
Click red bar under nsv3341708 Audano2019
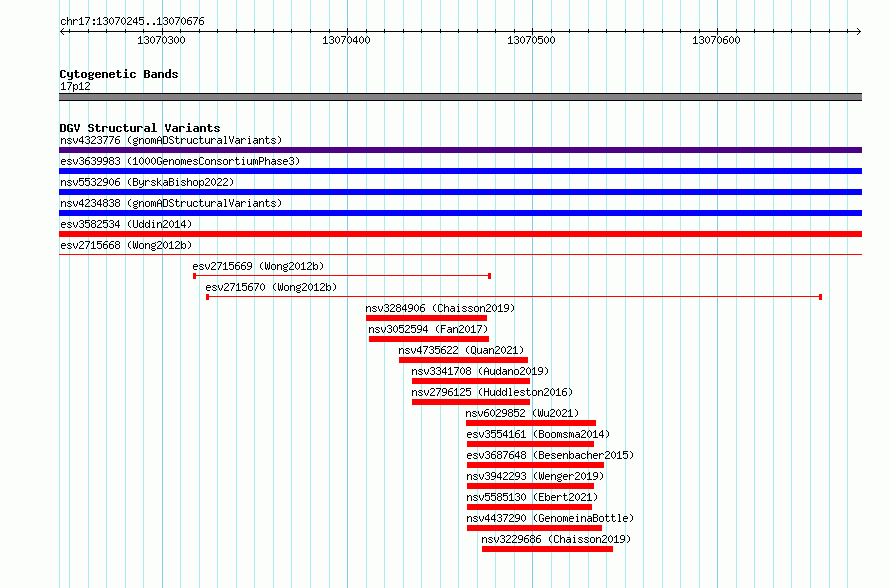coord(471,381)
